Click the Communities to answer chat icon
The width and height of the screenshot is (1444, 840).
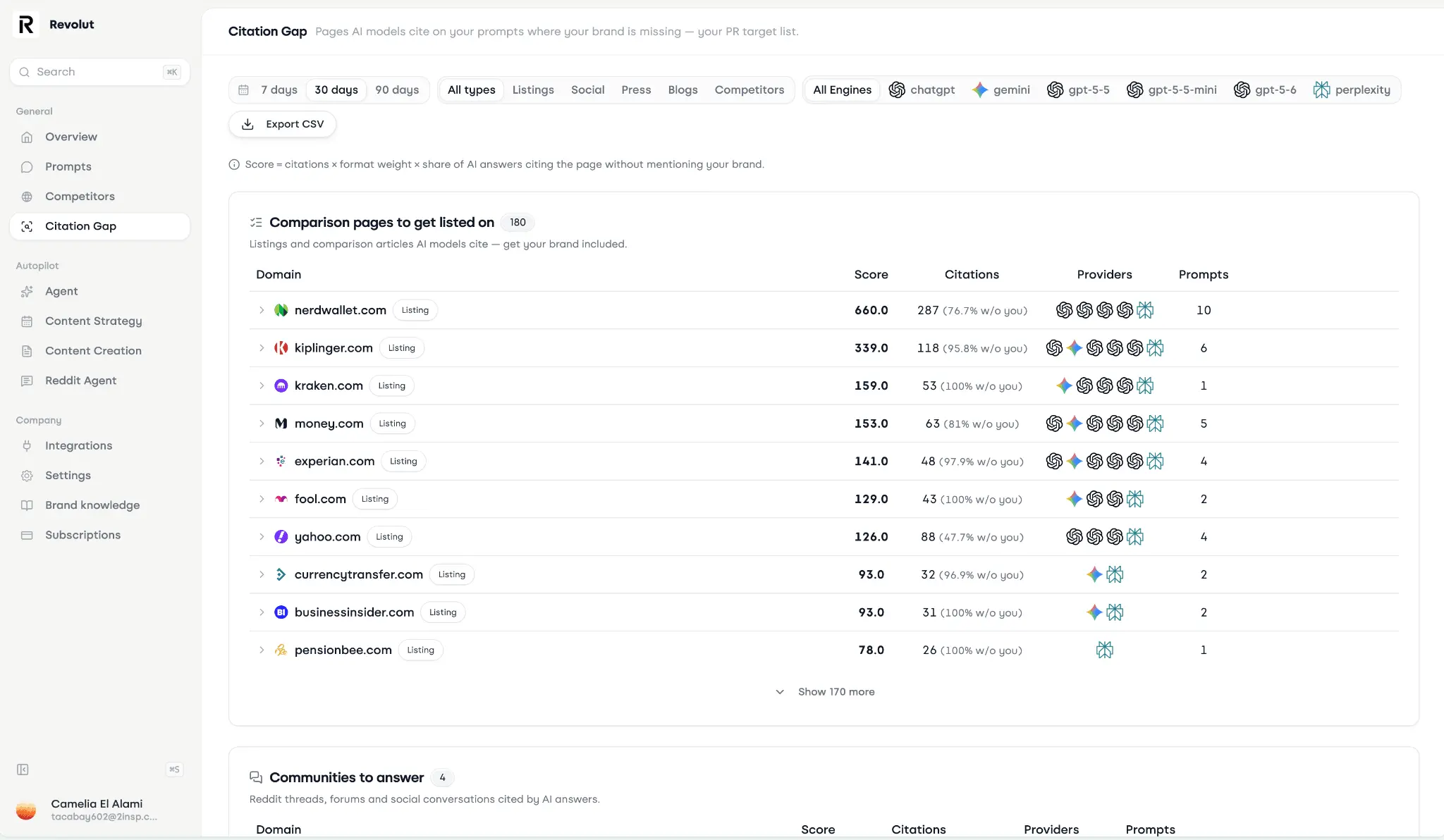[x=256, y=777]
